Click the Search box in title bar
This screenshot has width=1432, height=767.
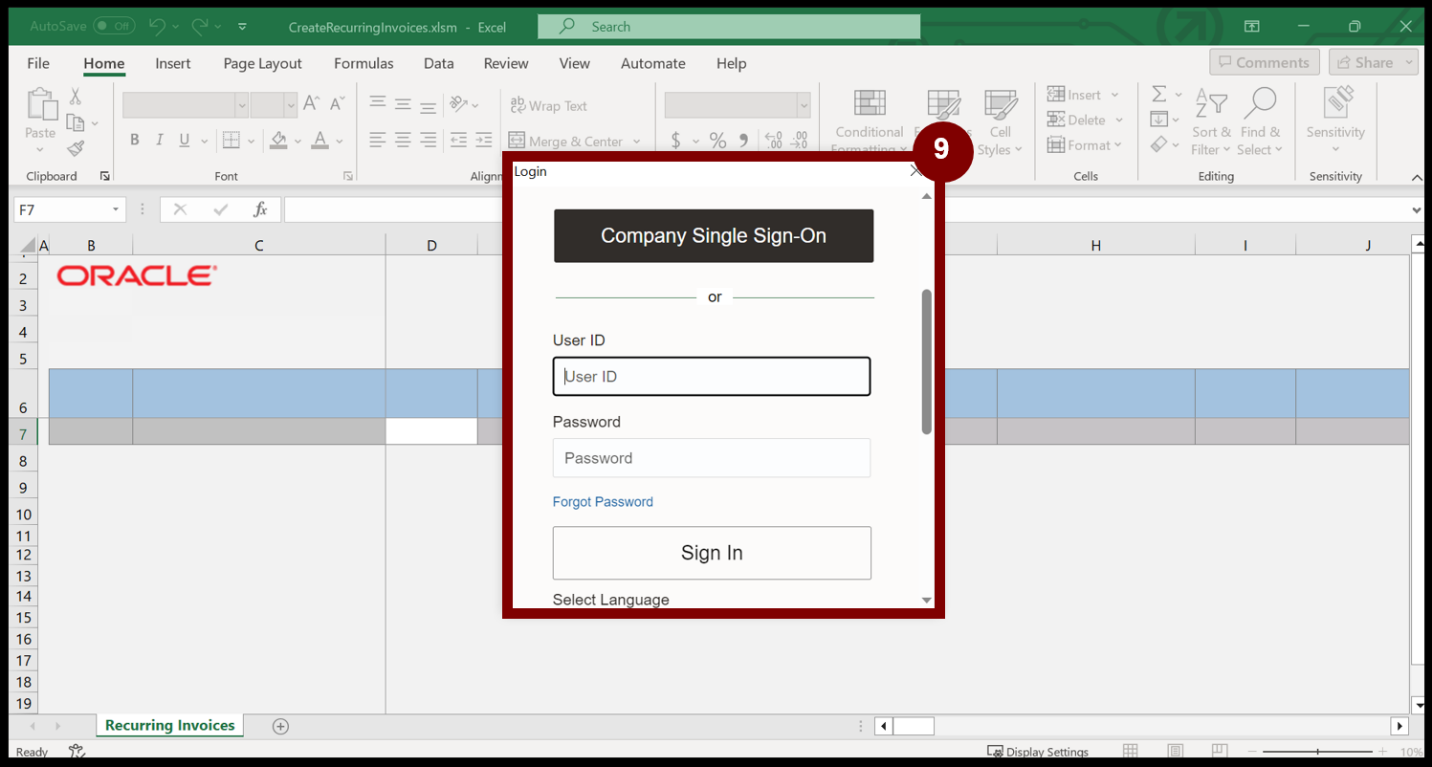tap(729, 27)
